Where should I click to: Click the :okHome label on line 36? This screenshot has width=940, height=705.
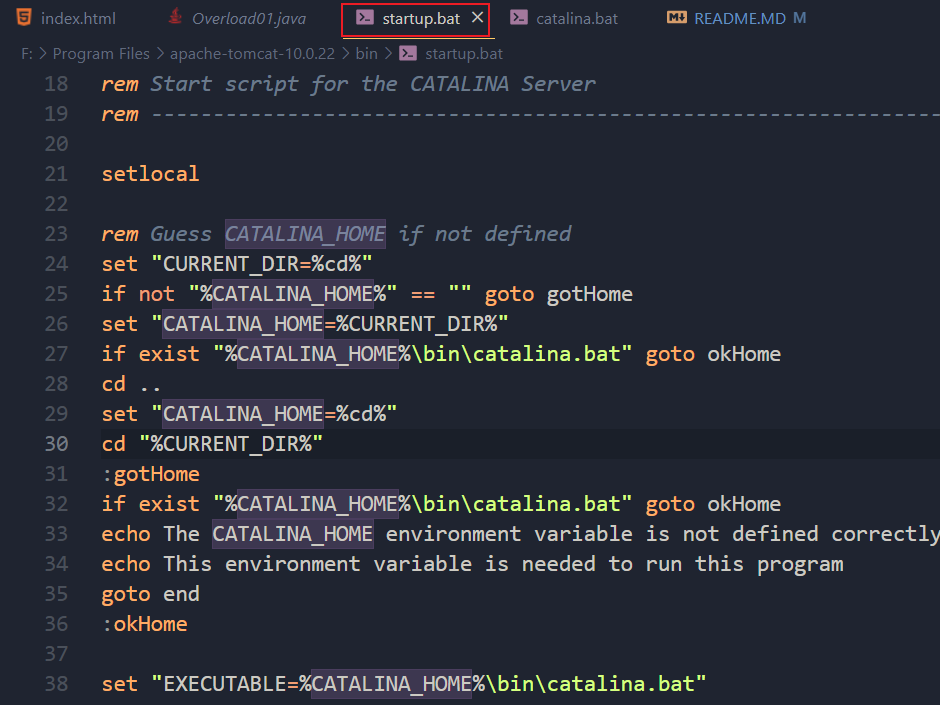(x=144, y=624)
